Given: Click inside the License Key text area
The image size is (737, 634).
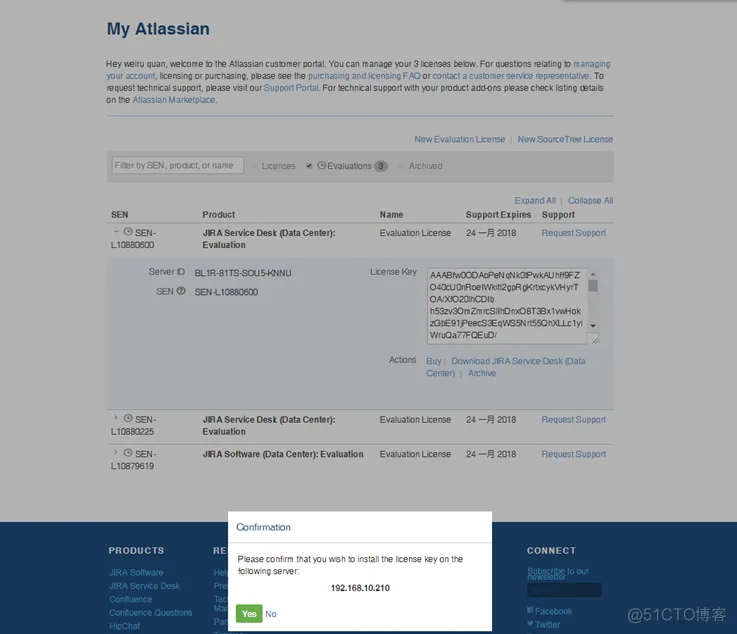Looking at the screenshot, I should (506, 305).
